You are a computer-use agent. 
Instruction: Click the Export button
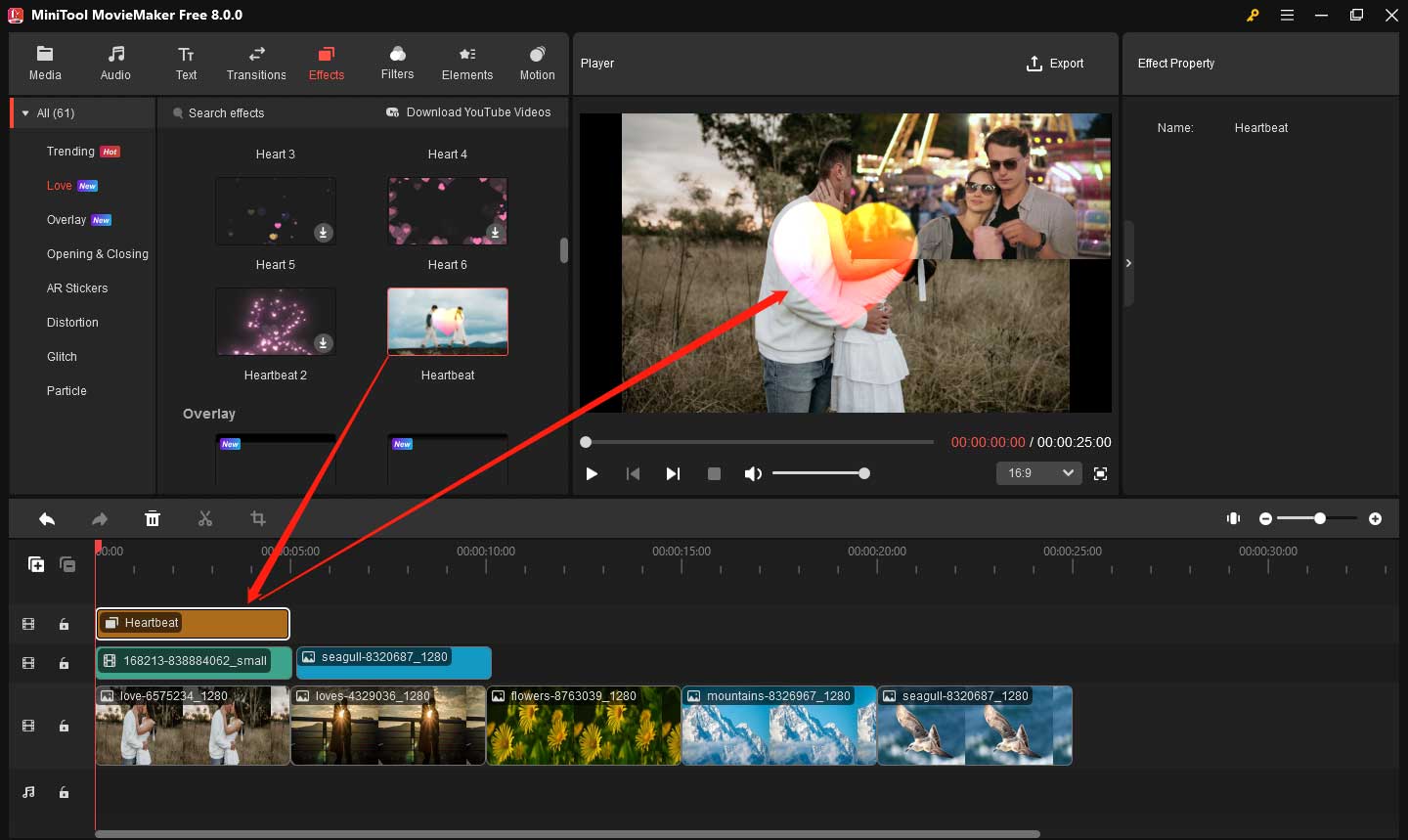[x=1055, y=64]
